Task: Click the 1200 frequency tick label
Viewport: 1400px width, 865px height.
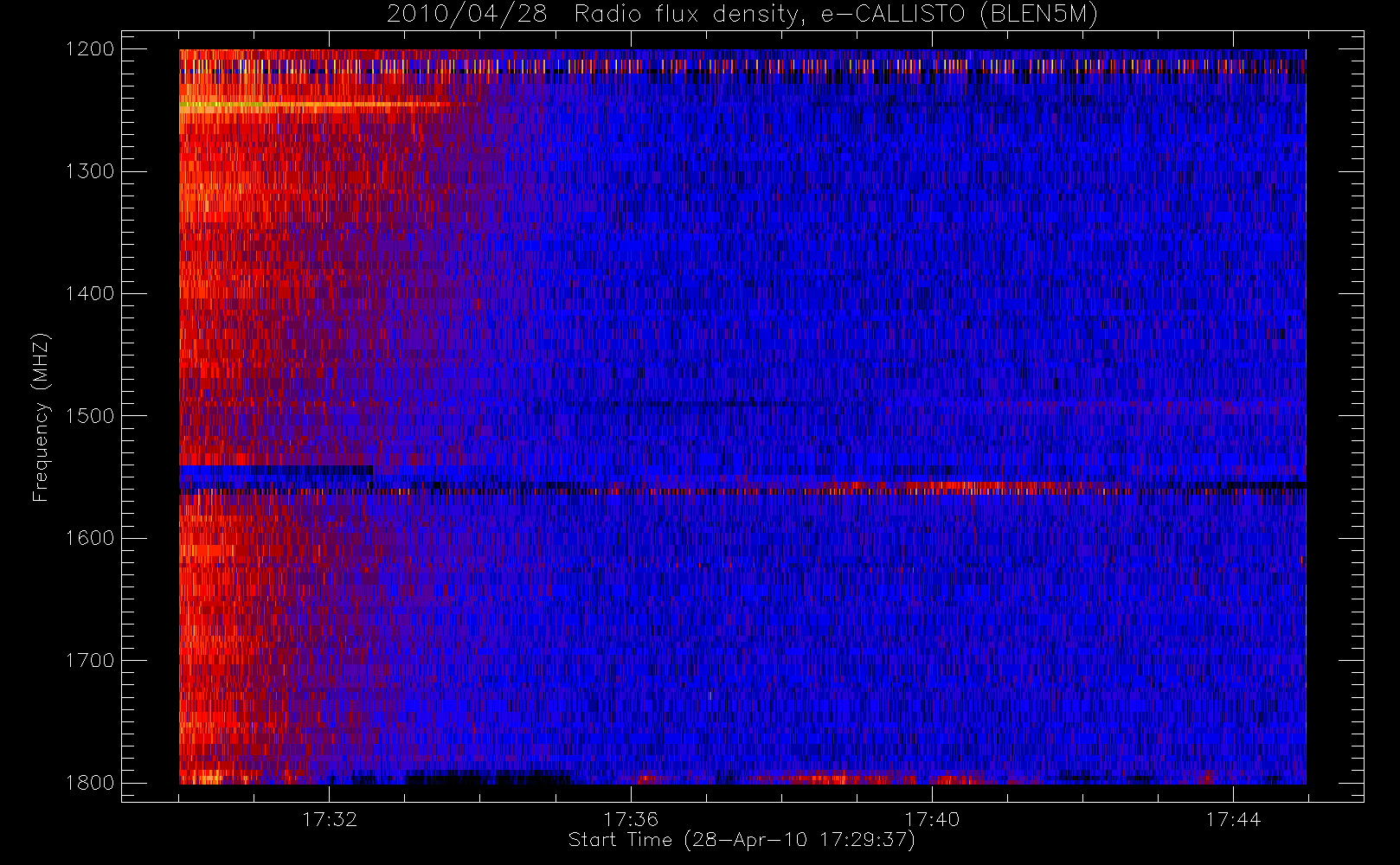Action: tap(91, 49)
